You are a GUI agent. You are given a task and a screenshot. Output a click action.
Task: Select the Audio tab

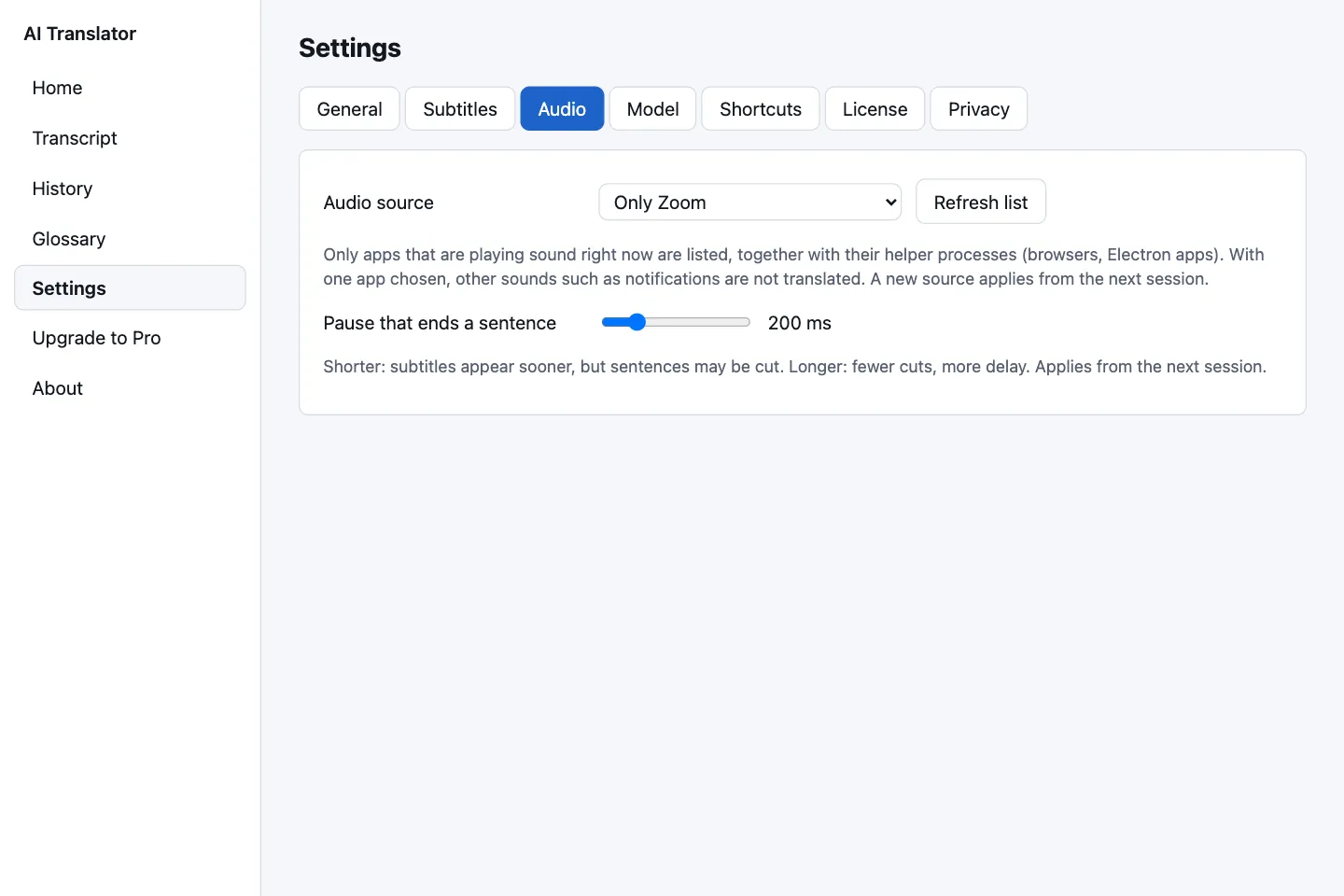(562, 109)
